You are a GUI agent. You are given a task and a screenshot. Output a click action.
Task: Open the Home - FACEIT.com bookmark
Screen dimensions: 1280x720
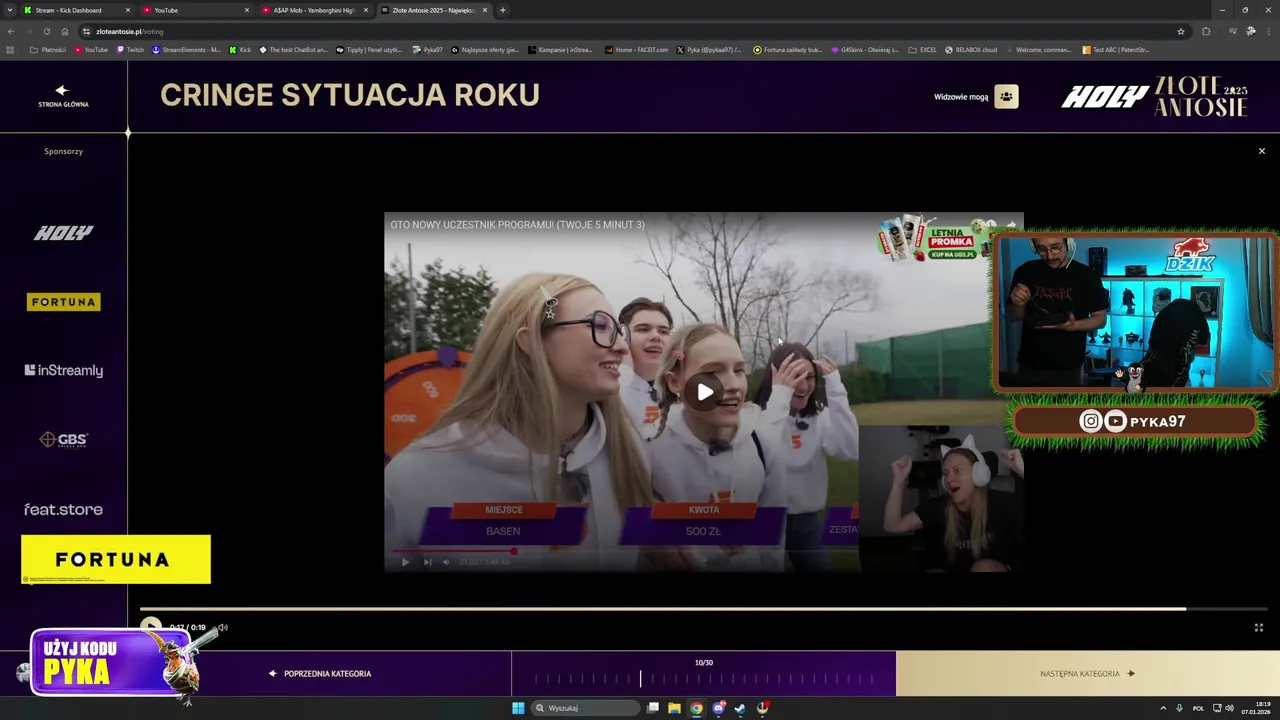point(636,49)
